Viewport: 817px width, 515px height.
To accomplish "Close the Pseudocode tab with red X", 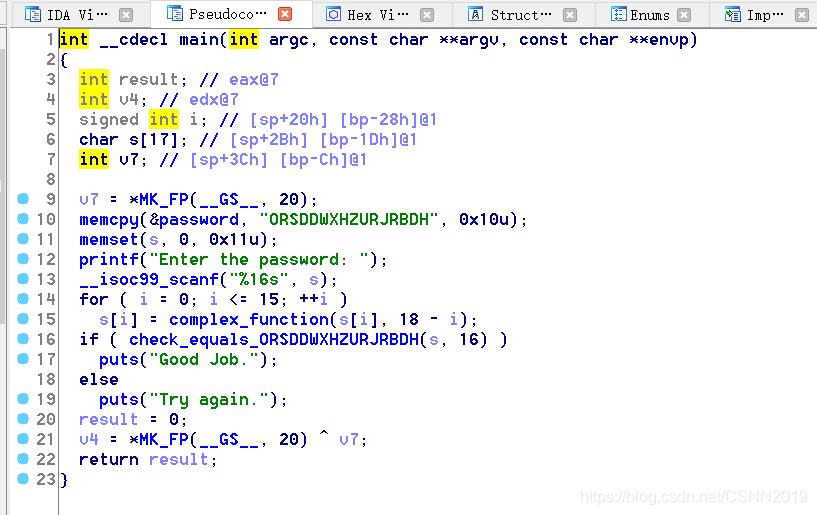I will point(285,14).
